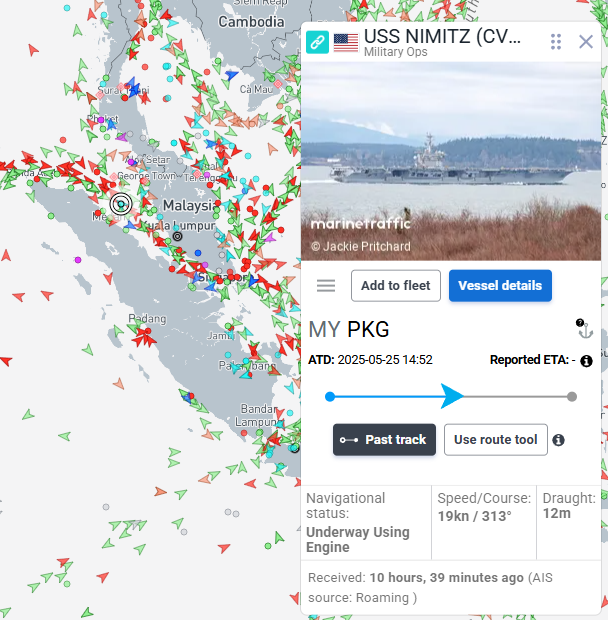Click the Cambodia map label
The height and width of the screenshot is (620, 608).
pyautogui.click(x=251, y=22)
